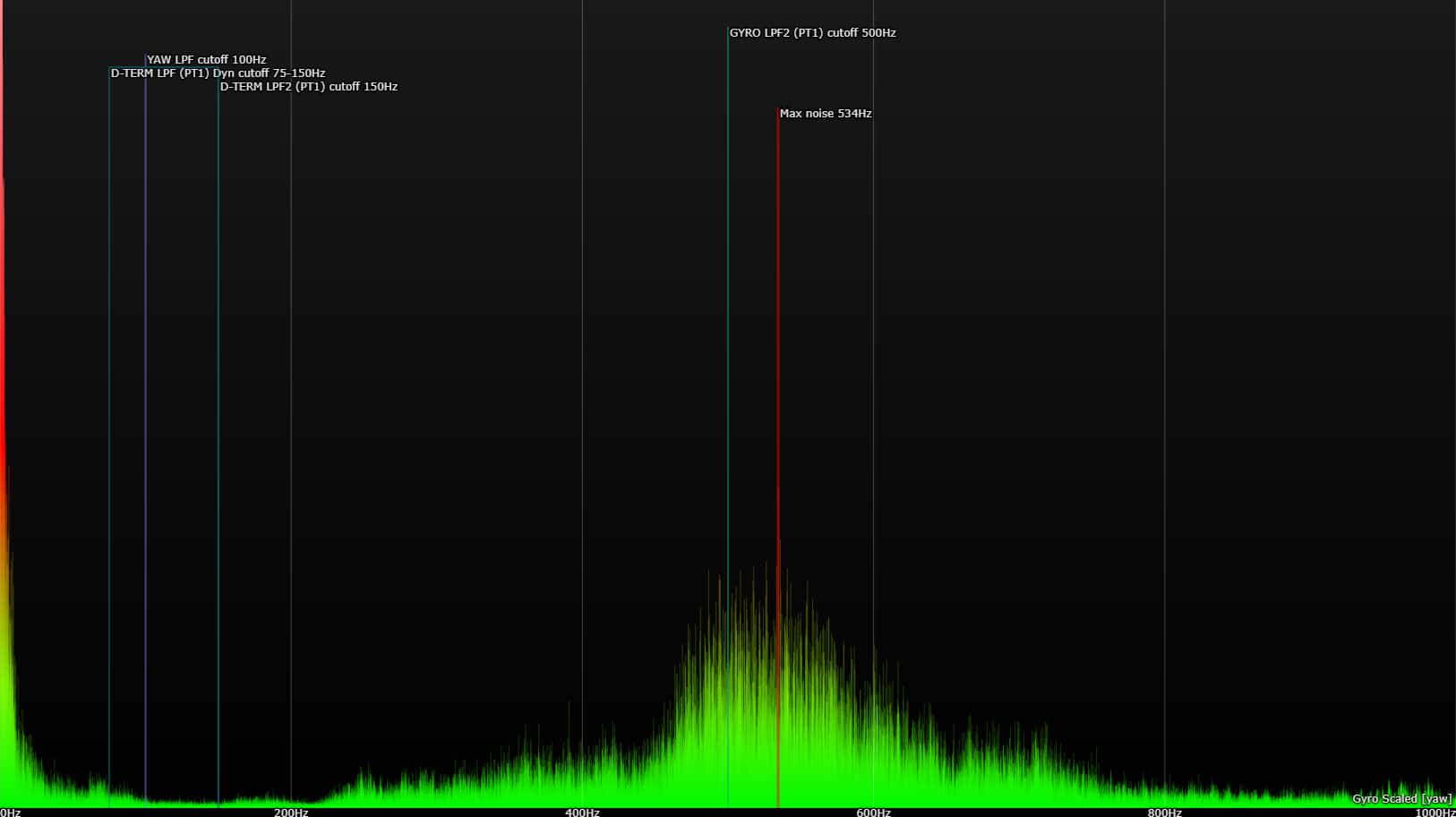This screenshot has height=817, width=1456.
Task: Select the 800Hz axis label
Action: [1164, 812]
